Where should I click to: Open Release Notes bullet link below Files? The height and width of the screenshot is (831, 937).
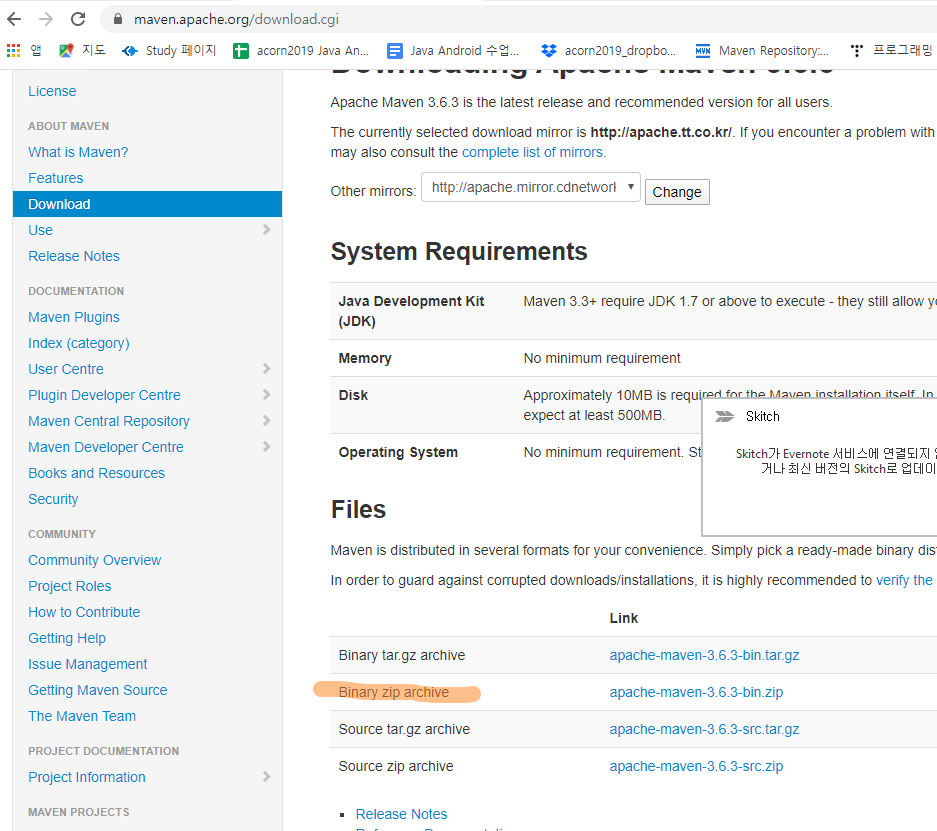tap(401, 814)
